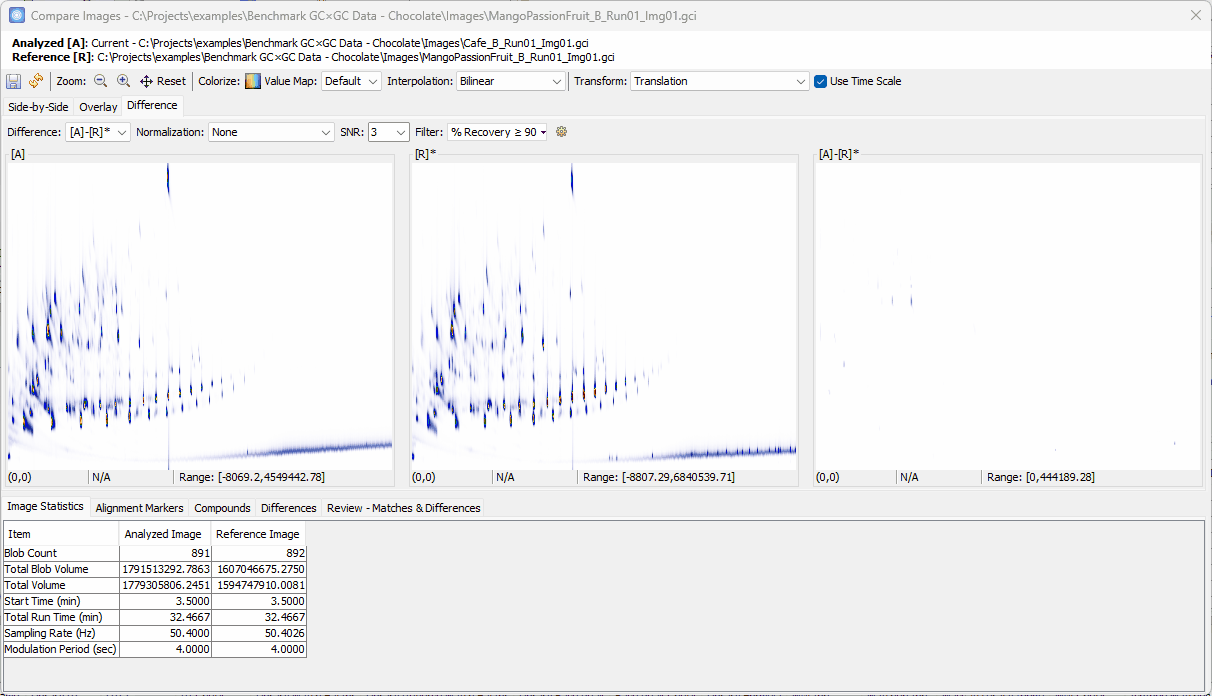Click the Zoom in magnifier icon
The height and width of the screenshot is (696, 1212).
[124, 82]
